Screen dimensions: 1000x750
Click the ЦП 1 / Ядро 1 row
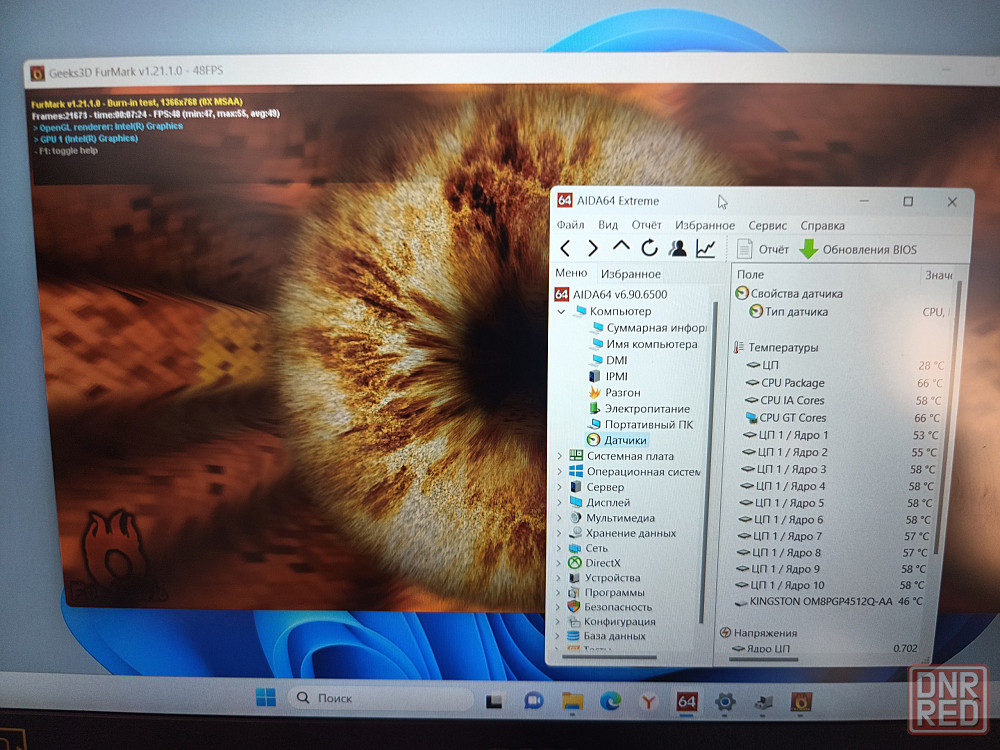point(839,435)
